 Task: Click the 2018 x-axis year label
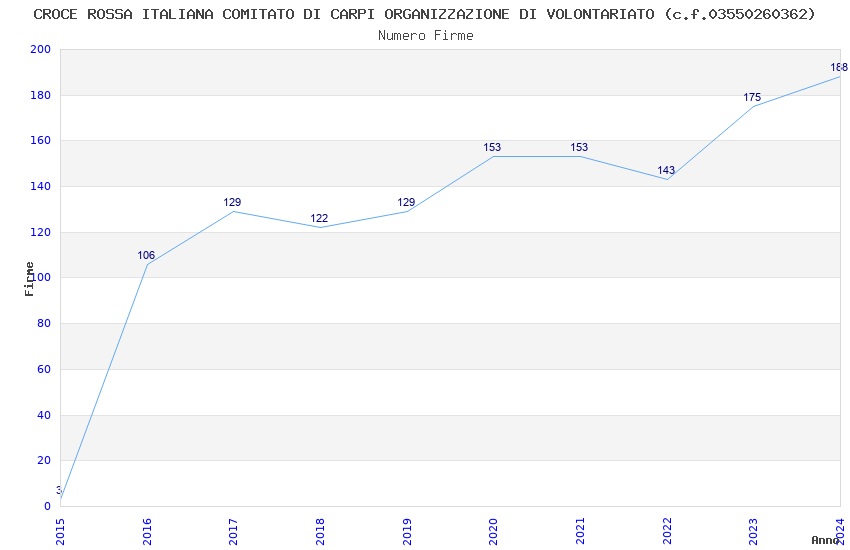click(320, 532)
